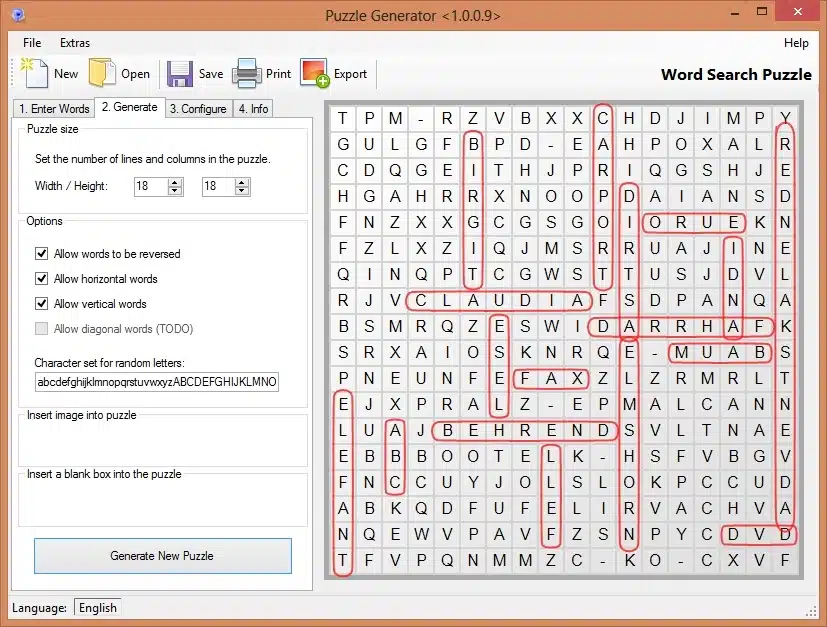Image resolution: width=827 pixels, height=627 pixels.
Task: Click the Print printer icon
Action: (247, 73)
